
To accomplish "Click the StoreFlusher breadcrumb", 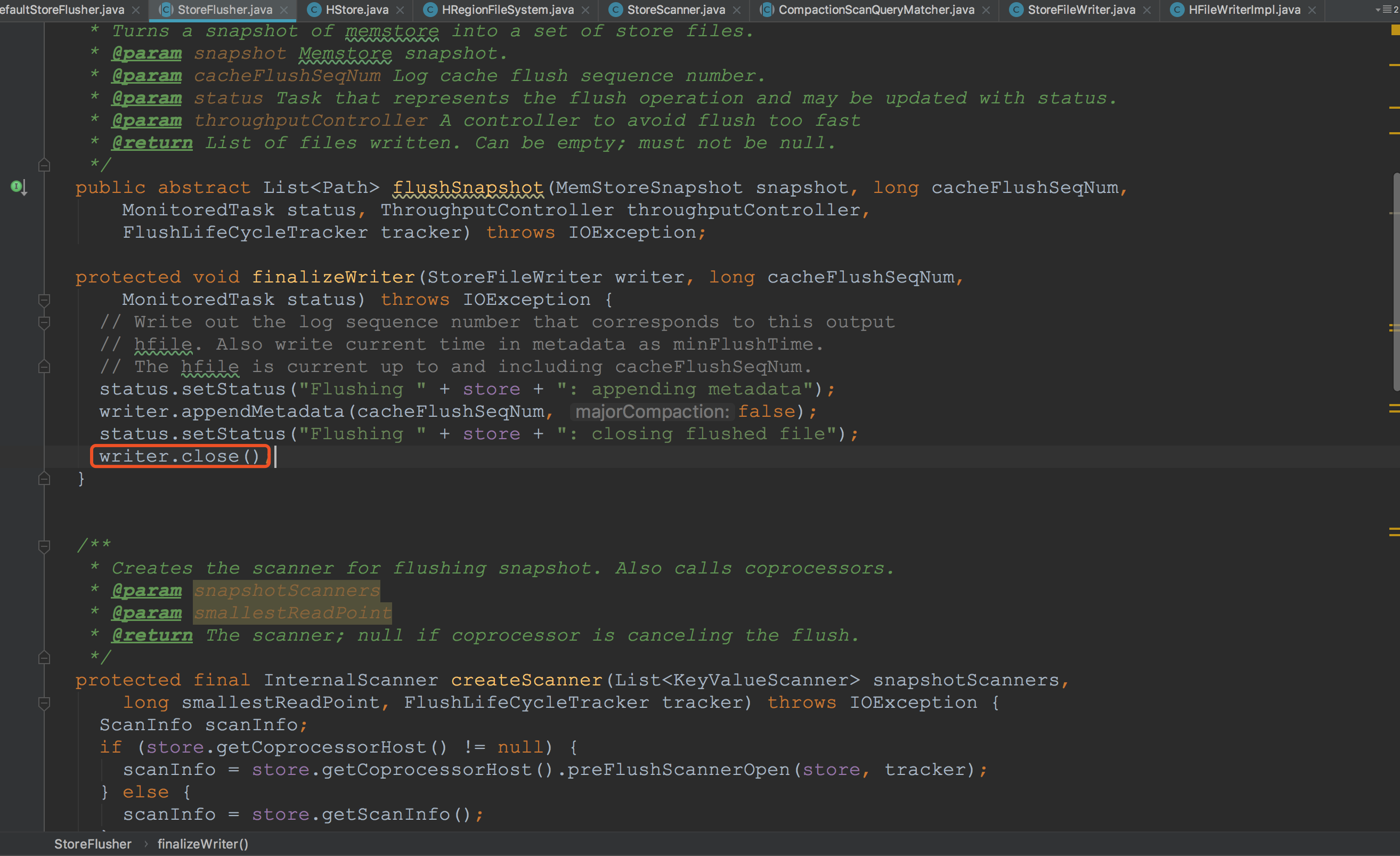I will click(93, 844).
